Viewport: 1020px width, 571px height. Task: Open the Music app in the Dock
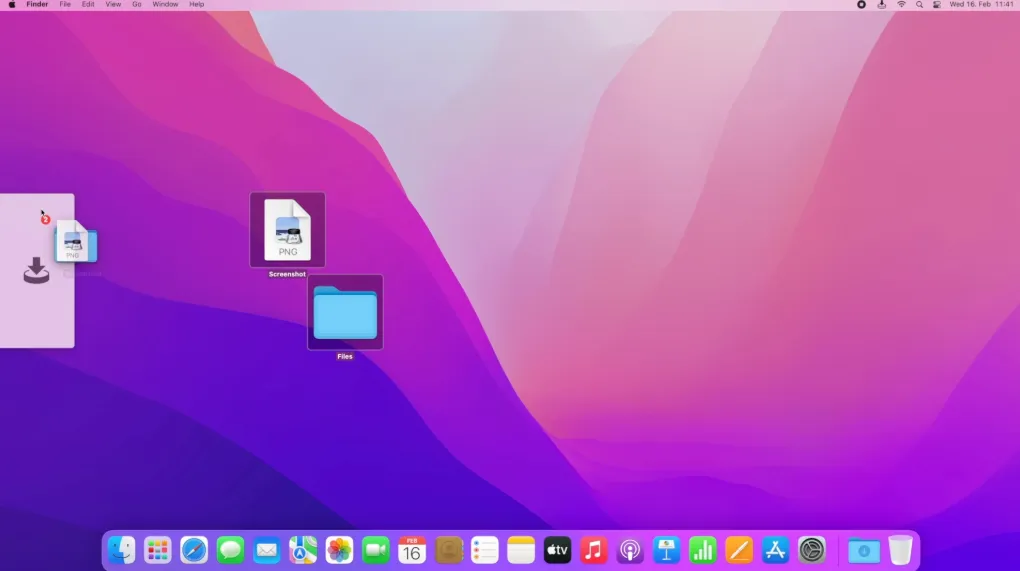click(x=593, y=550)
